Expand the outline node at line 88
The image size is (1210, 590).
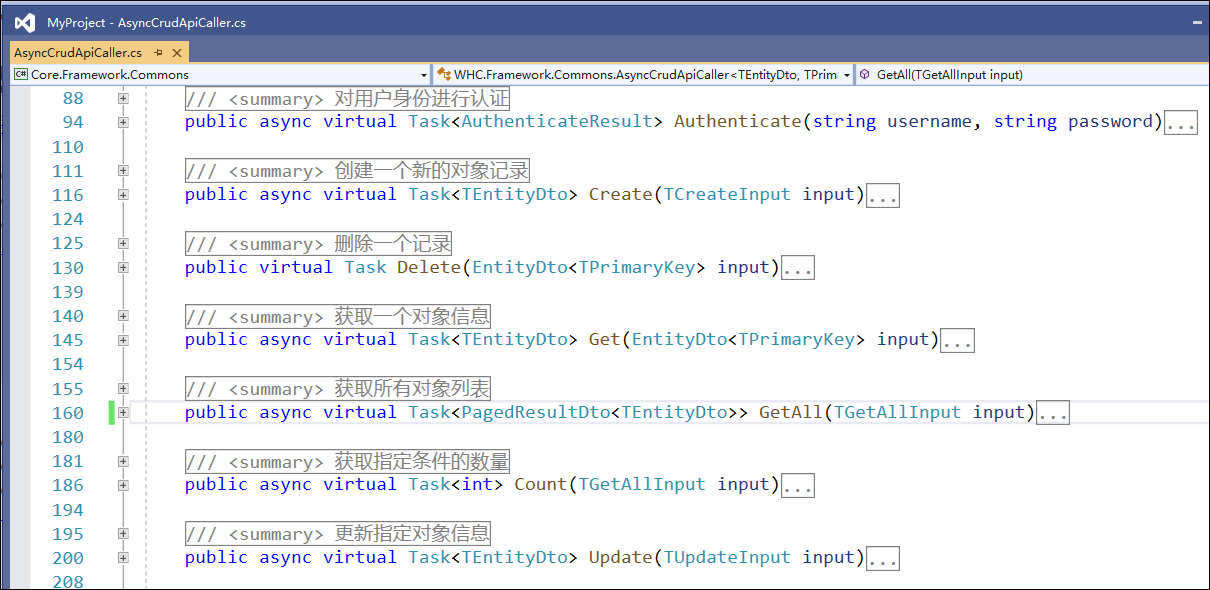(x=123, y=98)
